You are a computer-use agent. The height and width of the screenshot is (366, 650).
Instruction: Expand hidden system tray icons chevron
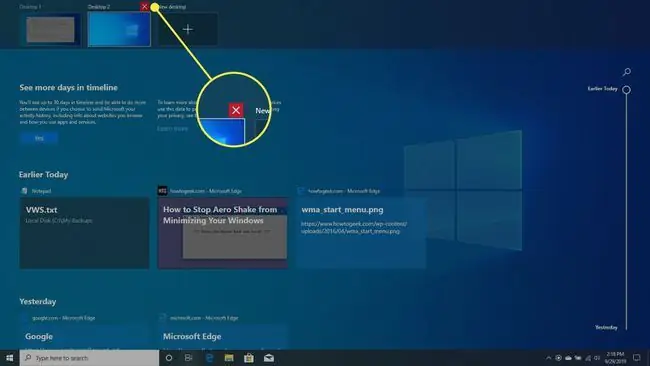click(548, 358)
